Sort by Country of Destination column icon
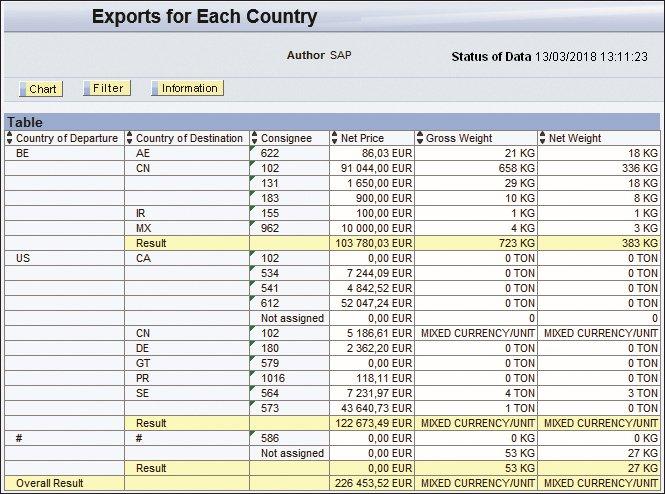 [x=130, y=138]
